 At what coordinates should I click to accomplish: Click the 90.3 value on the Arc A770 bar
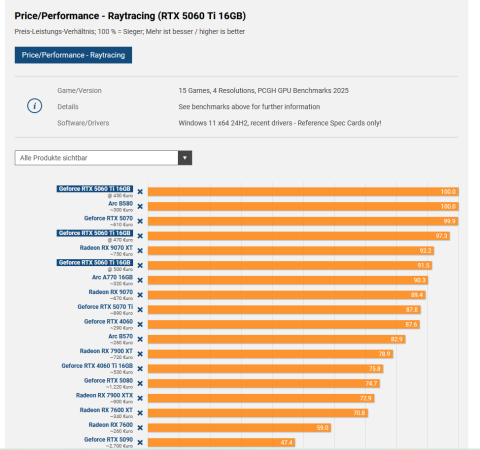click(x=420, y=280)
